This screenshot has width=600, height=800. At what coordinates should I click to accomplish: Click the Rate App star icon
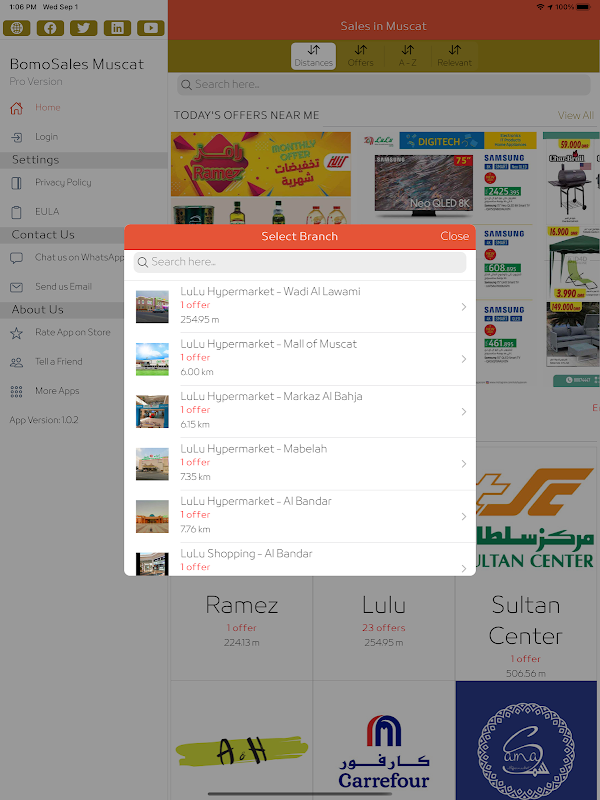[x=16, y=333]
